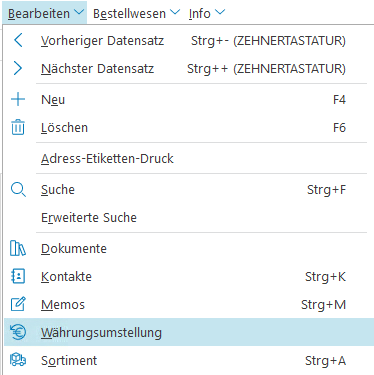The image size is (374, 375).
Task: Click the notepad pencil icon beside Memos
Action: click(x=18, y=304)
